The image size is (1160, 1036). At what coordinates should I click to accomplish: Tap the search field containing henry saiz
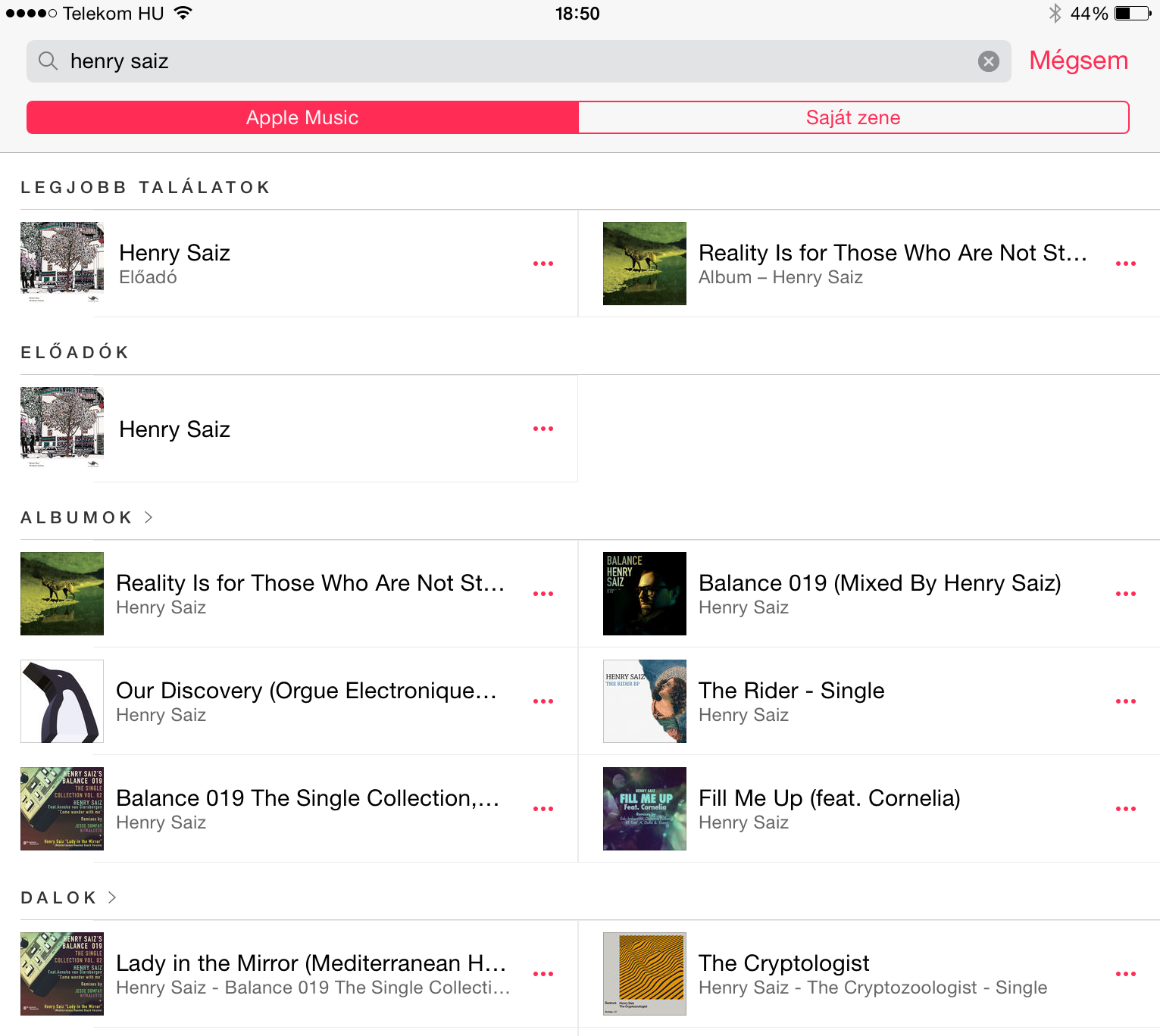click(x=519, y=61)
